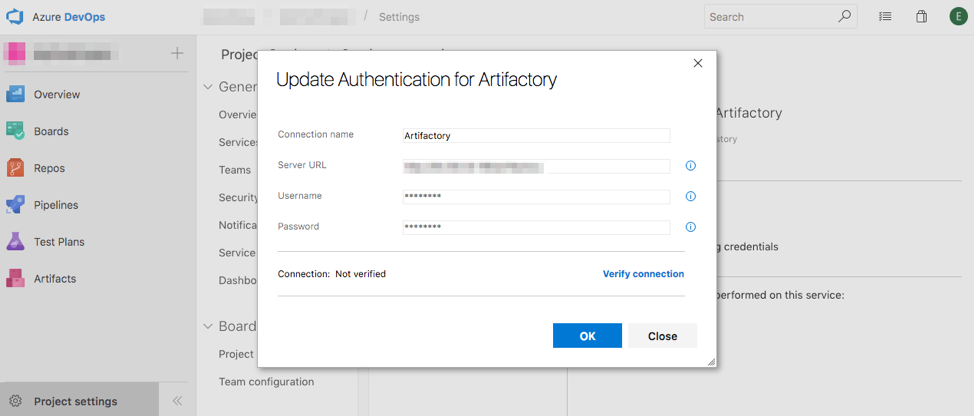Click the info icon beside Server URL
The width and height of the screenshot is (974, 416).
[690, 166]
